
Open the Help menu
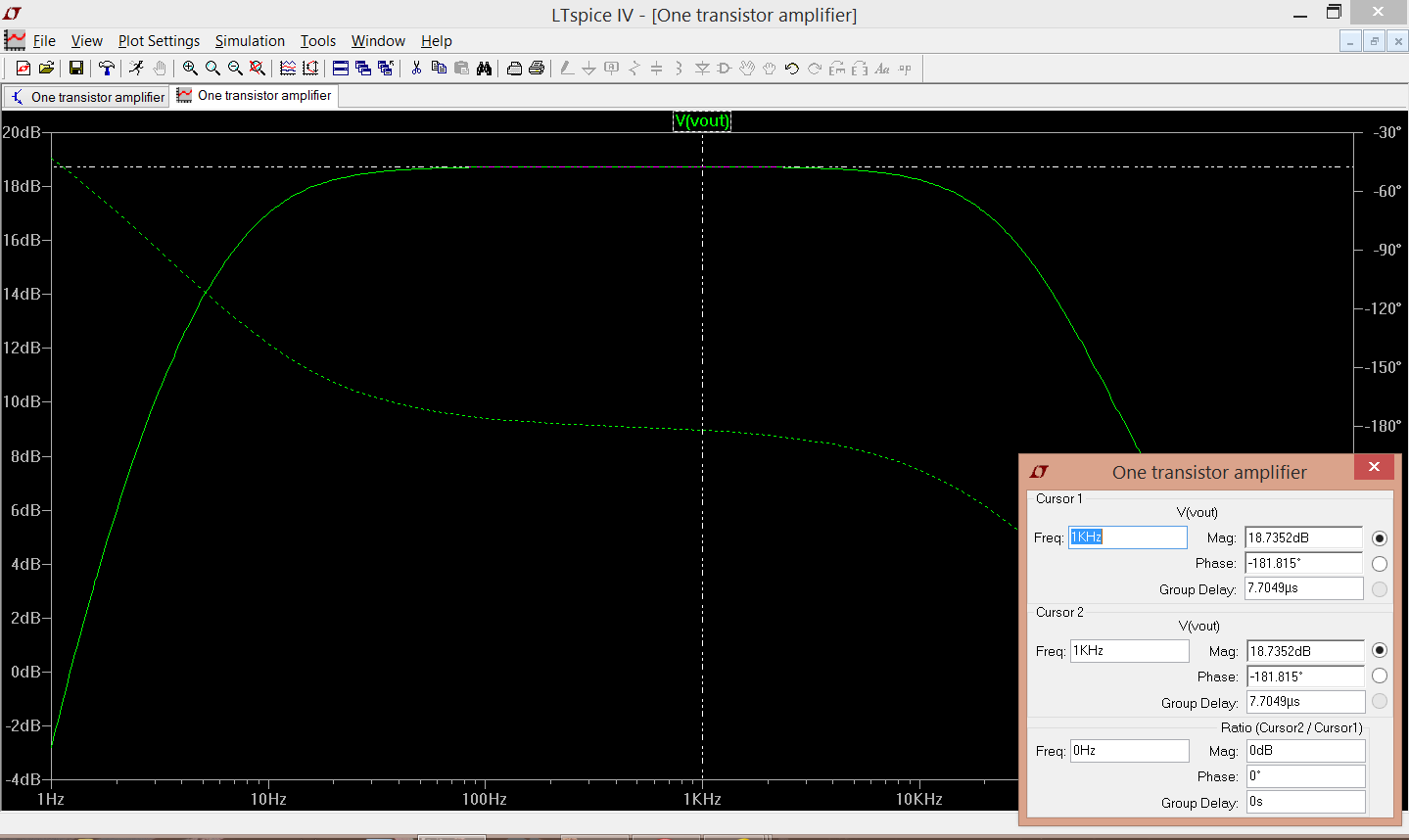(437, 41)
